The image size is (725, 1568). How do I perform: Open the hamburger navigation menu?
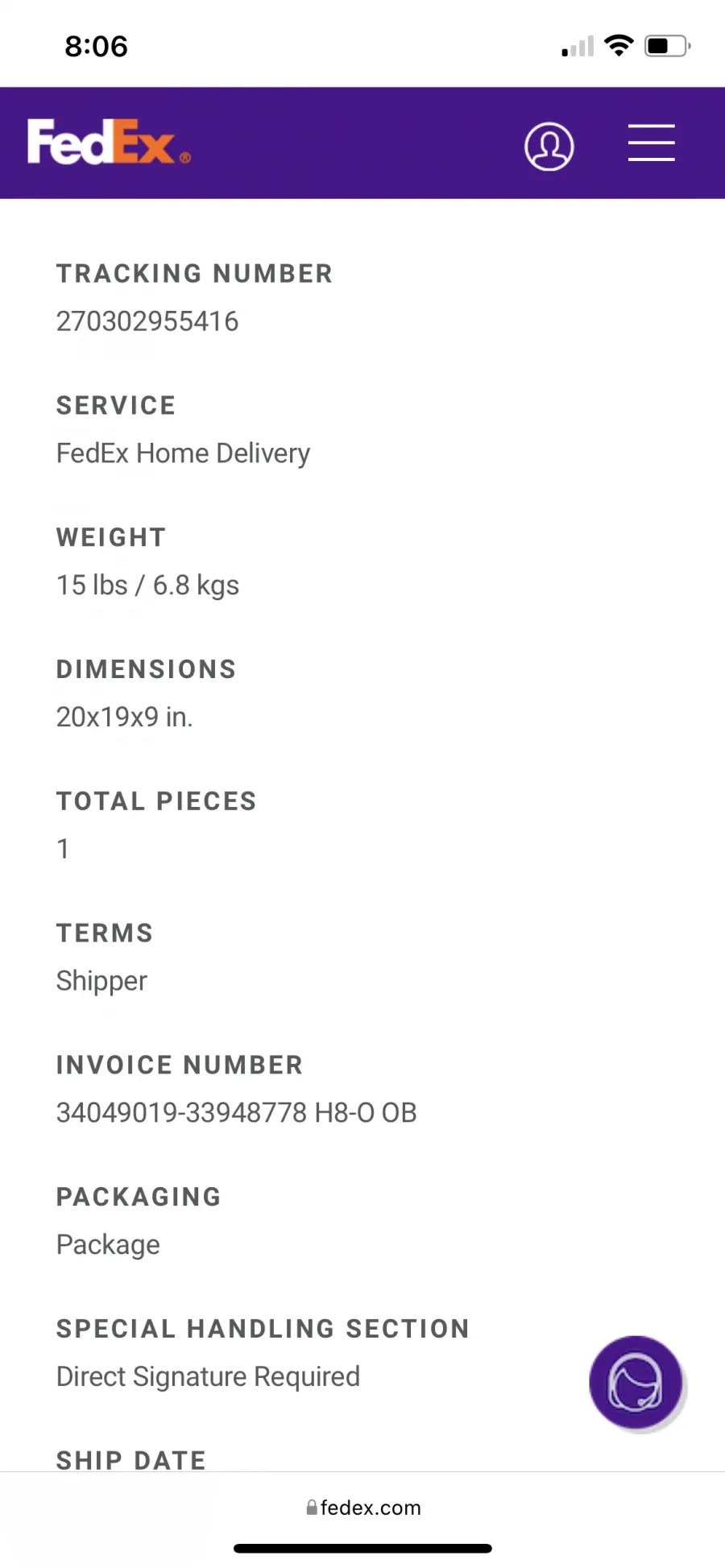pos(651,143)
